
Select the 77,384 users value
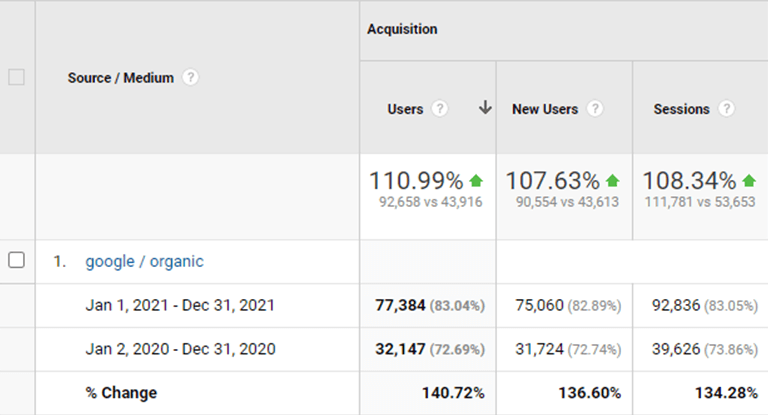(x=400, y=305)
